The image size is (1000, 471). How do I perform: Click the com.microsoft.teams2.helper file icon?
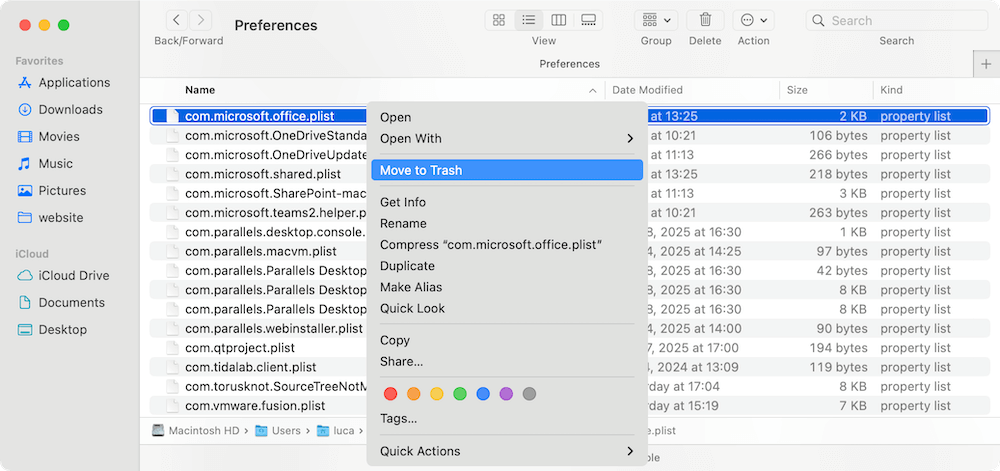pyautogui.click(x=172, y=212)
